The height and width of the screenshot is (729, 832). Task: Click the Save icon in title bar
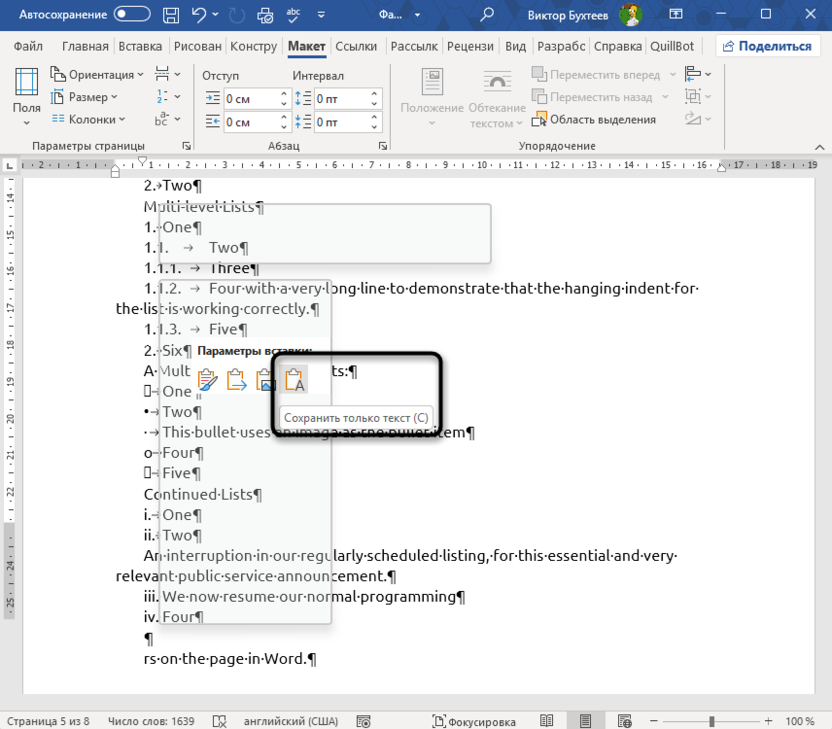point(172,15)
